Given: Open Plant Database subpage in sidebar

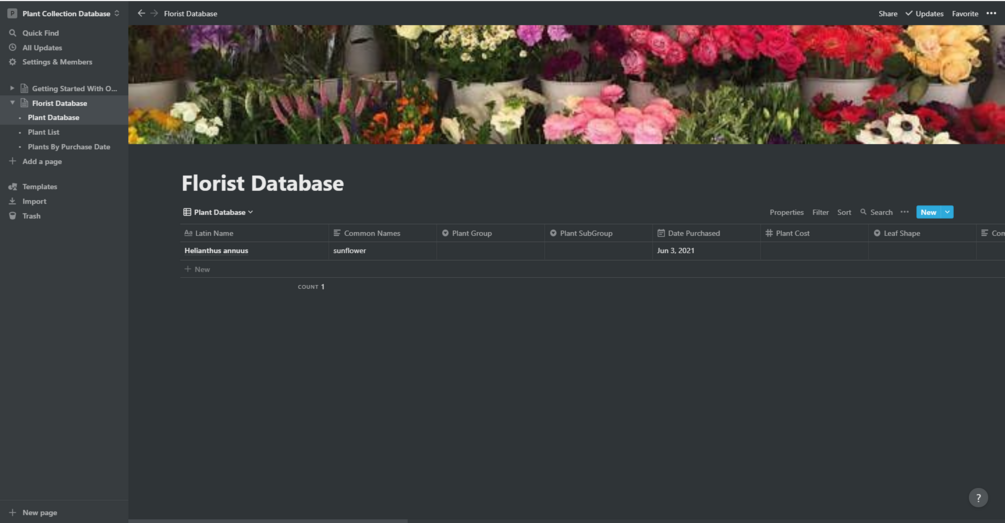Looking at the screenshot, I should tap(53, 118).
